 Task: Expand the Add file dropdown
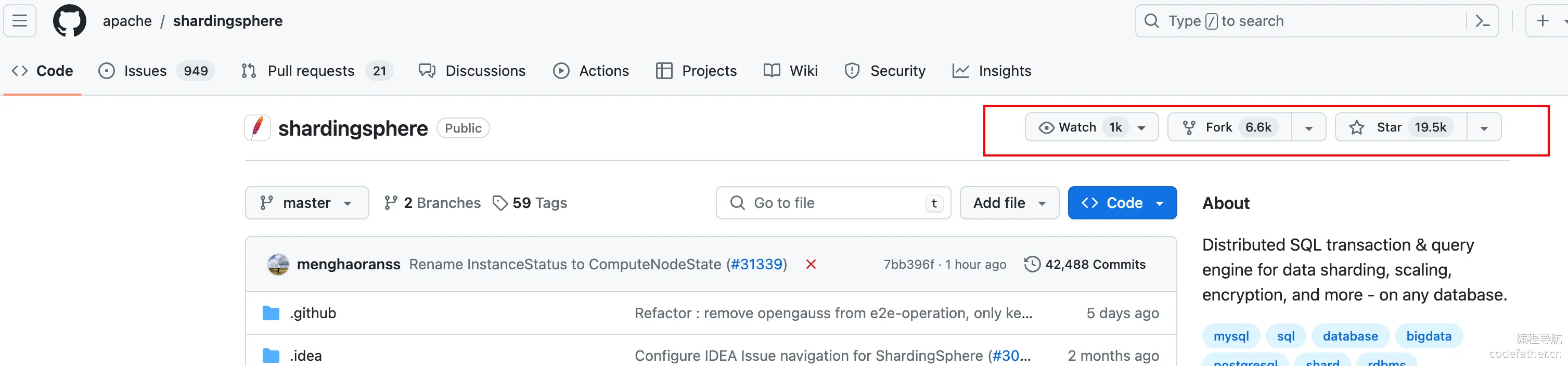[x=1009, y=202]
